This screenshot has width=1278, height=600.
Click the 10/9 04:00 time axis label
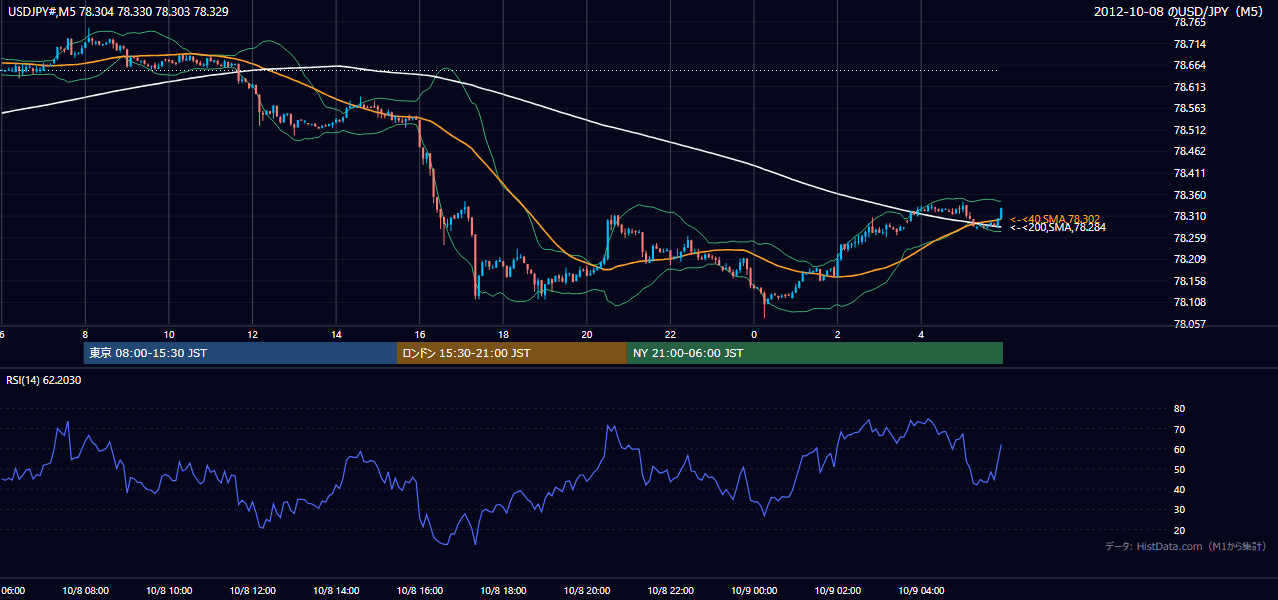click(922, 591)
